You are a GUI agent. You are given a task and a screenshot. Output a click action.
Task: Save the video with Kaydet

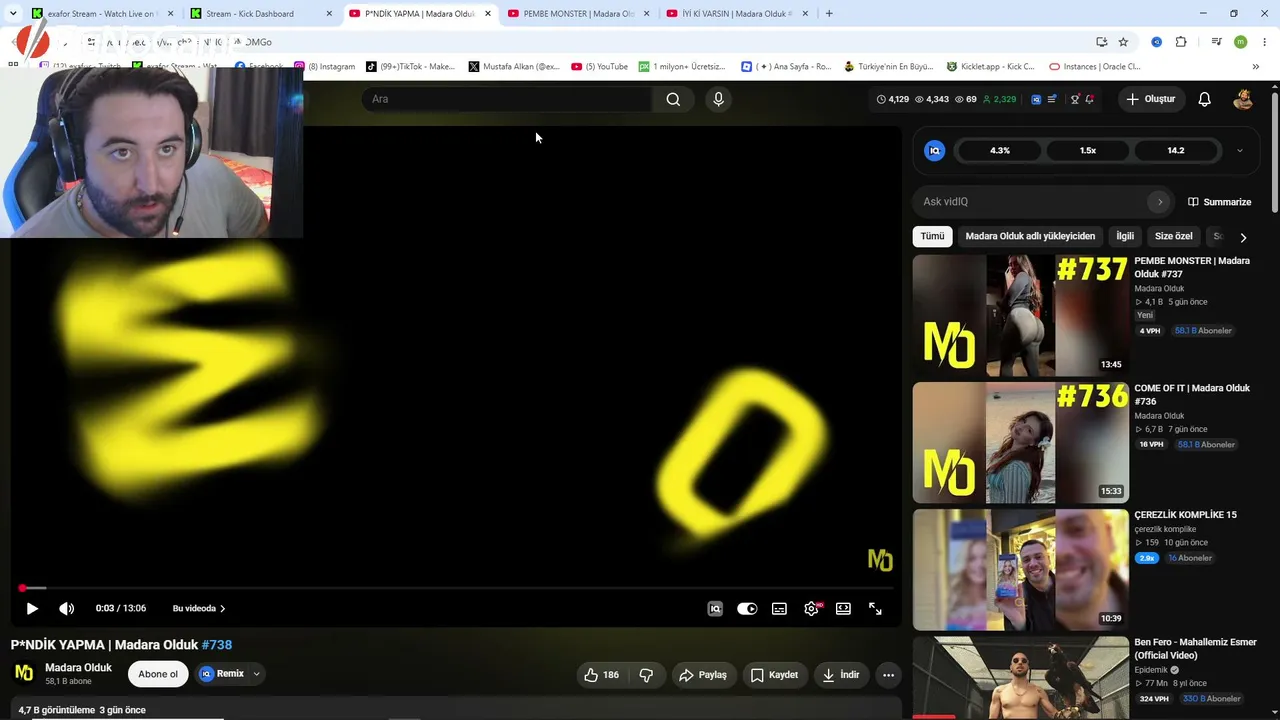(x=775, y=675)
